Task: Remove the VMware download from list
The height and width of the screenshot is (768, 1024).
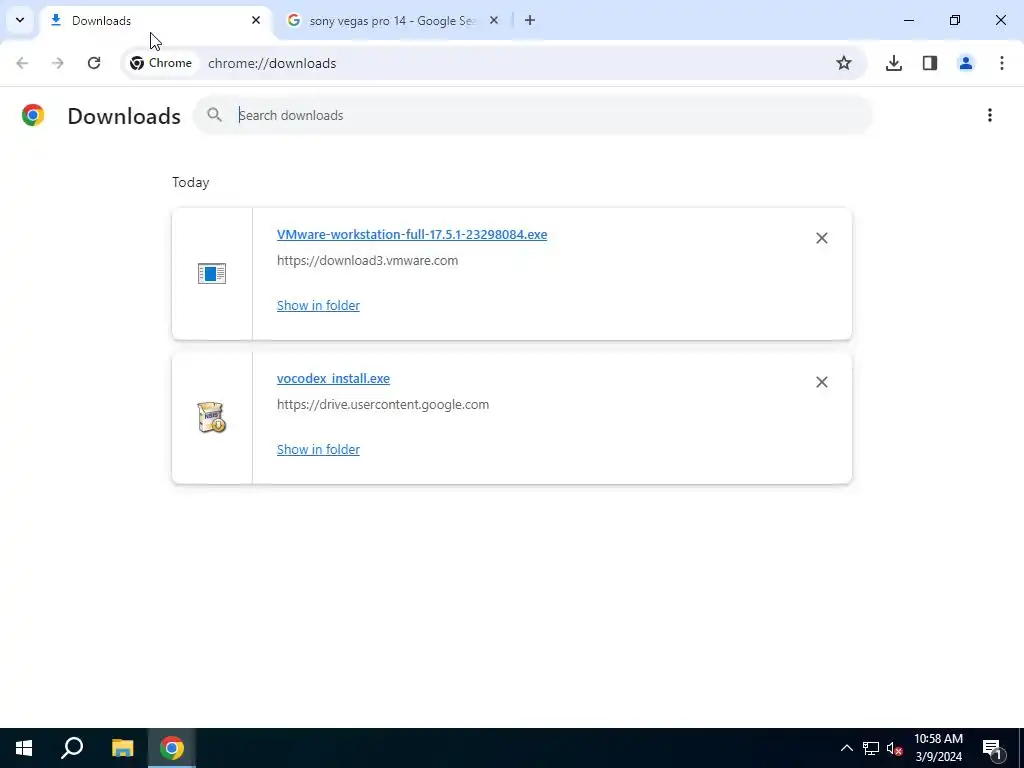Action: click(822, 238)
